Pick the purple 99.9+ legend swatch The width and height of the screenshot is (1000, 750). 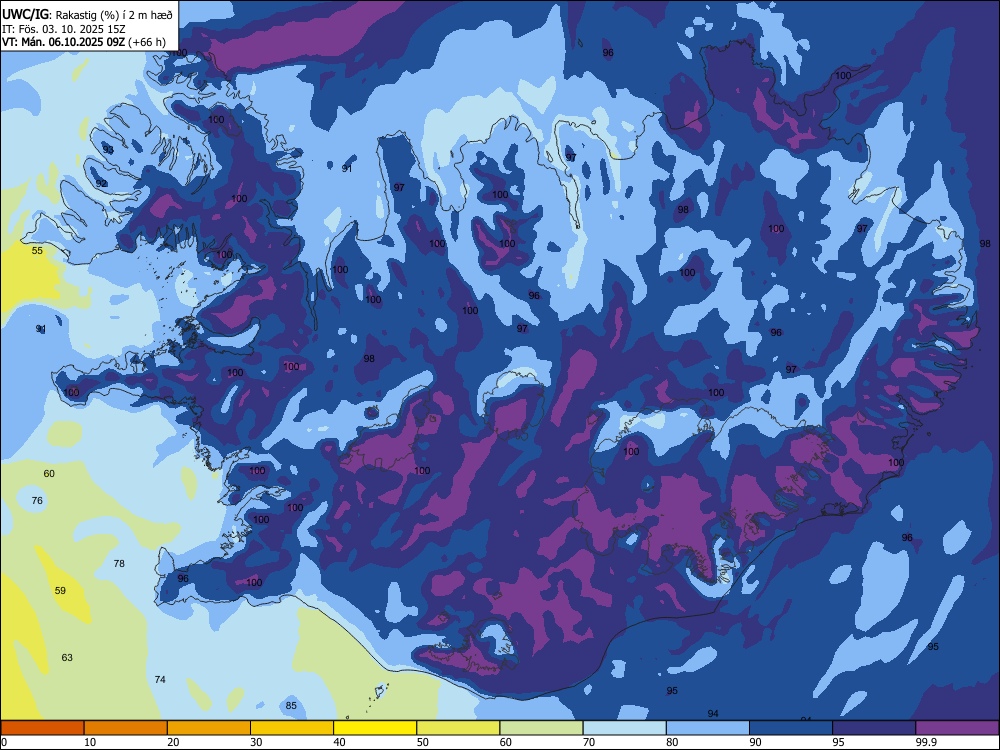(957, 728)
